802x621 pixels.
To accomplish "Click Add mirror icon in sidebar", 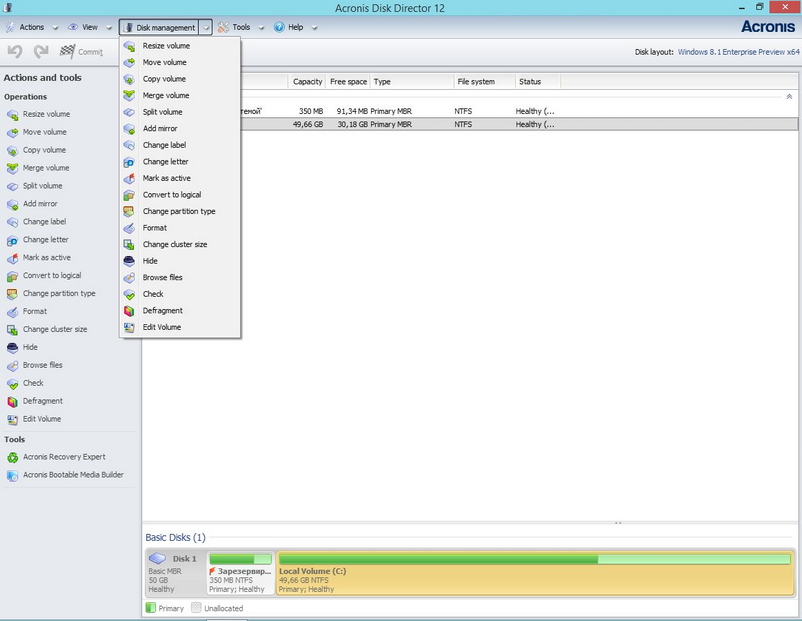I will pyautogui.click(x=12, y=204).
